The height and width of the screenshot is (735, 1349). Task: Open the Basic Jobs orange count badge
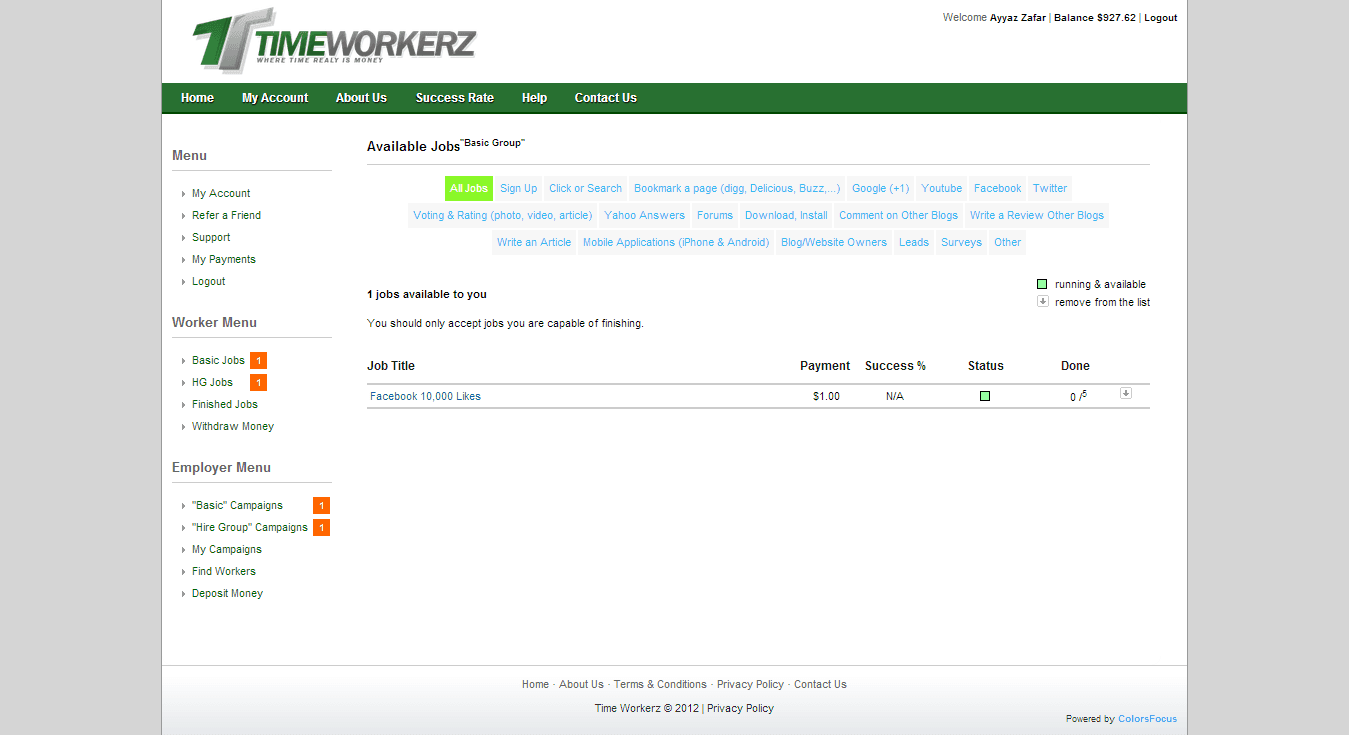[258, 361]
